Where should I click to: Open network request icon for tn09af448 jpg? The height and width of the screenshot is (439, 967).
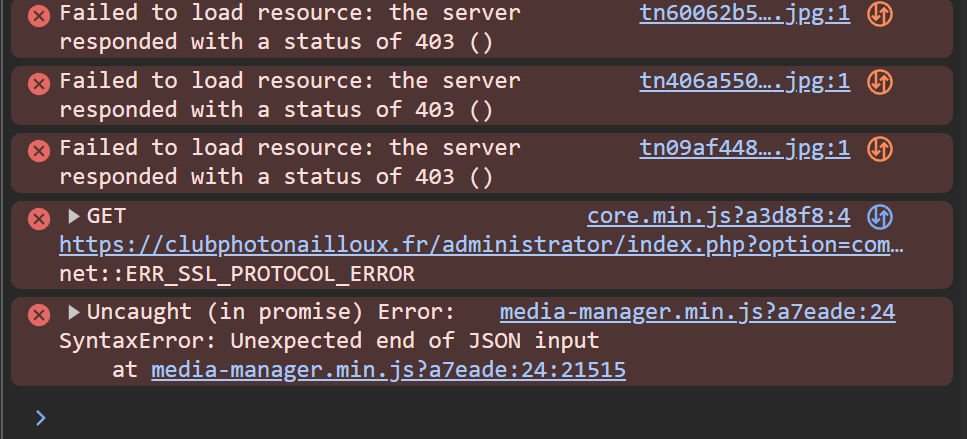click(x=880, y=149)
